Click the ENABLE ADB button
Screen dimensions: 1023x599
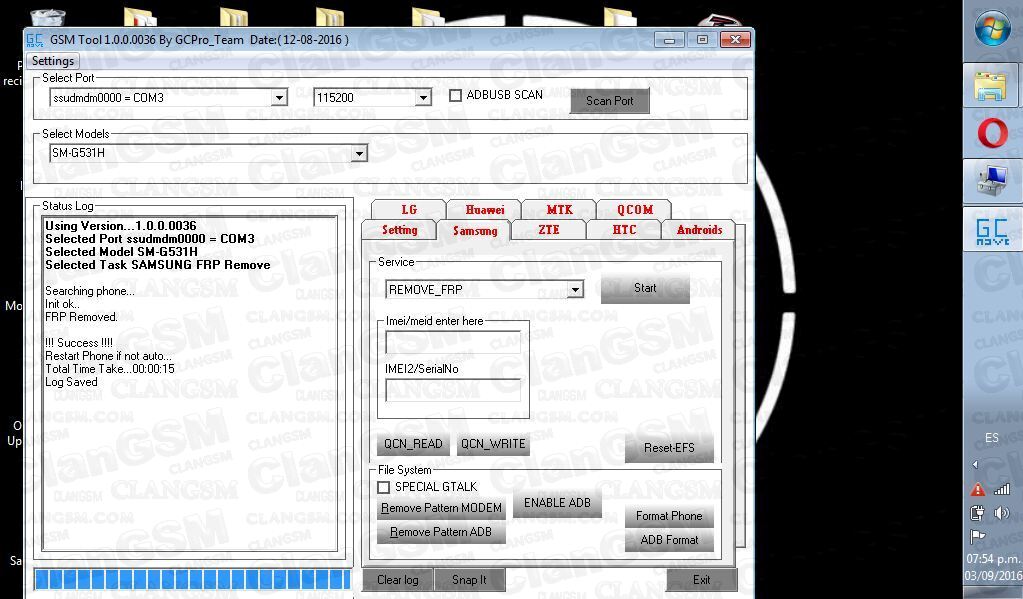click(x=557, y=503)
